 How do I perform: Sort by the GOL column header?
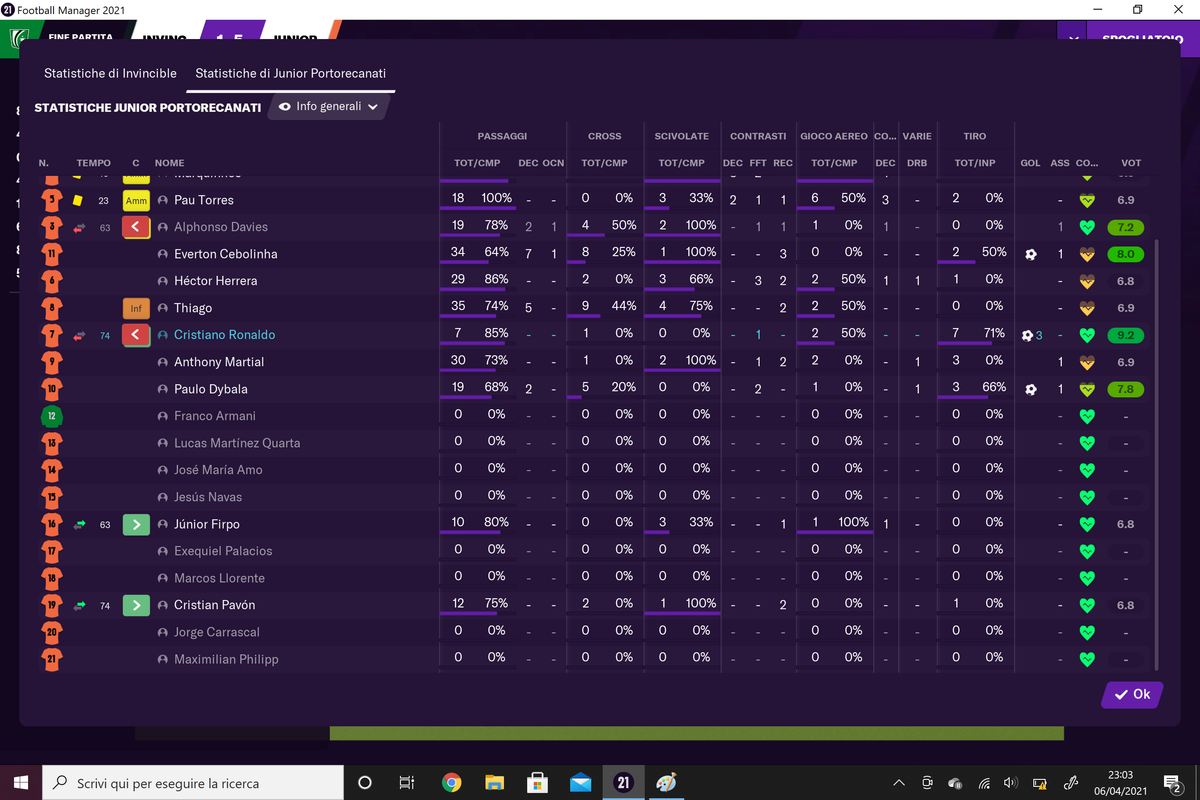point(1030,163)
